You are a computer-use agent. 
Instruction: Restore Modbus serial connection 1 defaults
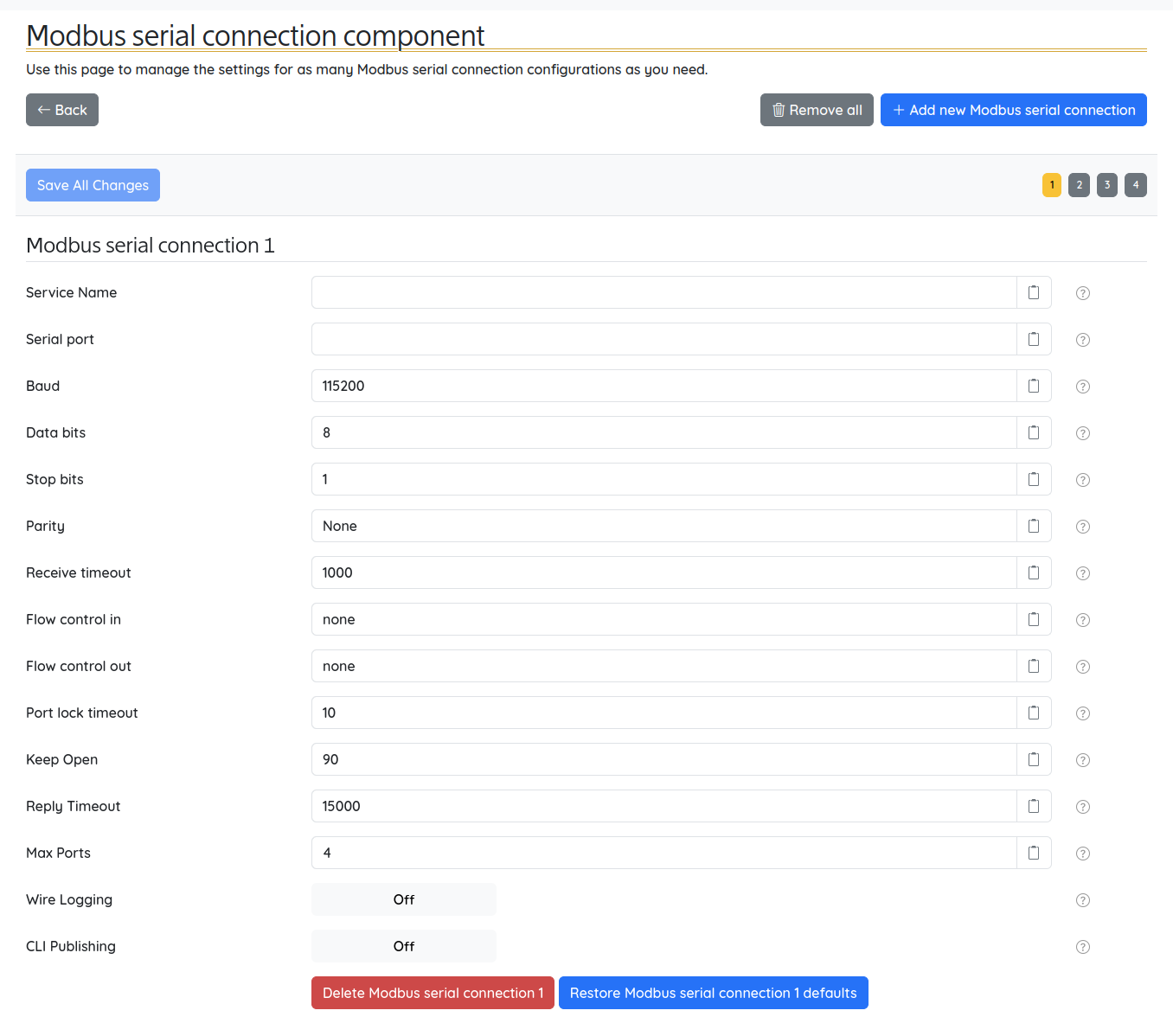pyautogui.click(x=714, y=993)
